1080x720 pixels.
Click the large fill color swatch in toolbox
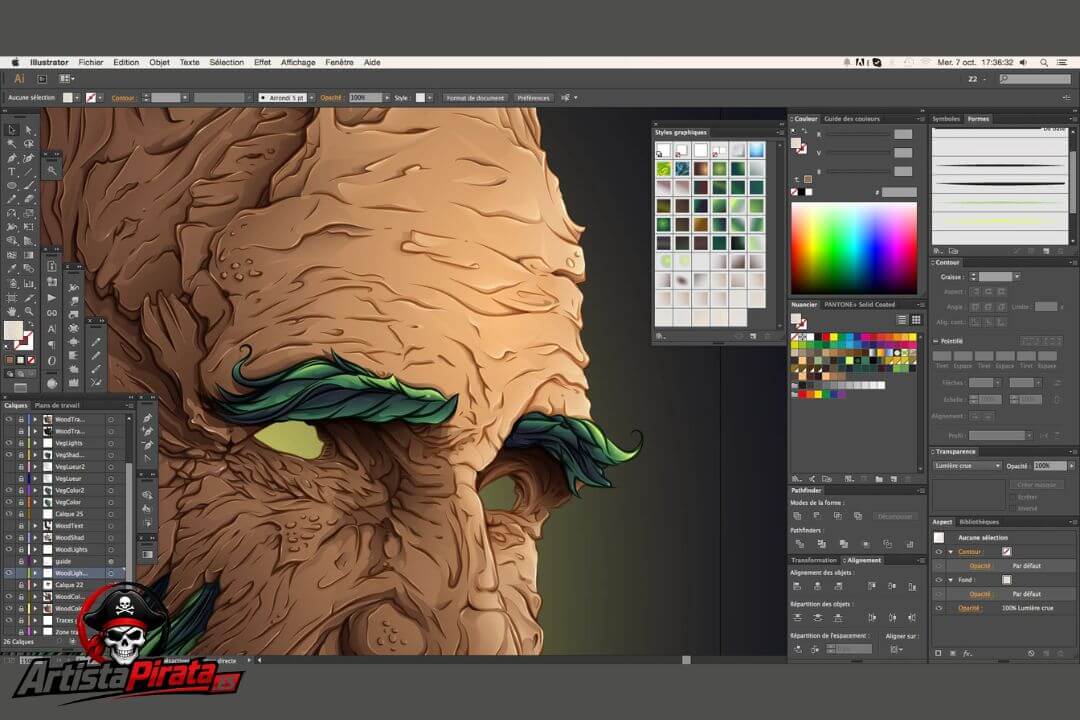(13, 331)
